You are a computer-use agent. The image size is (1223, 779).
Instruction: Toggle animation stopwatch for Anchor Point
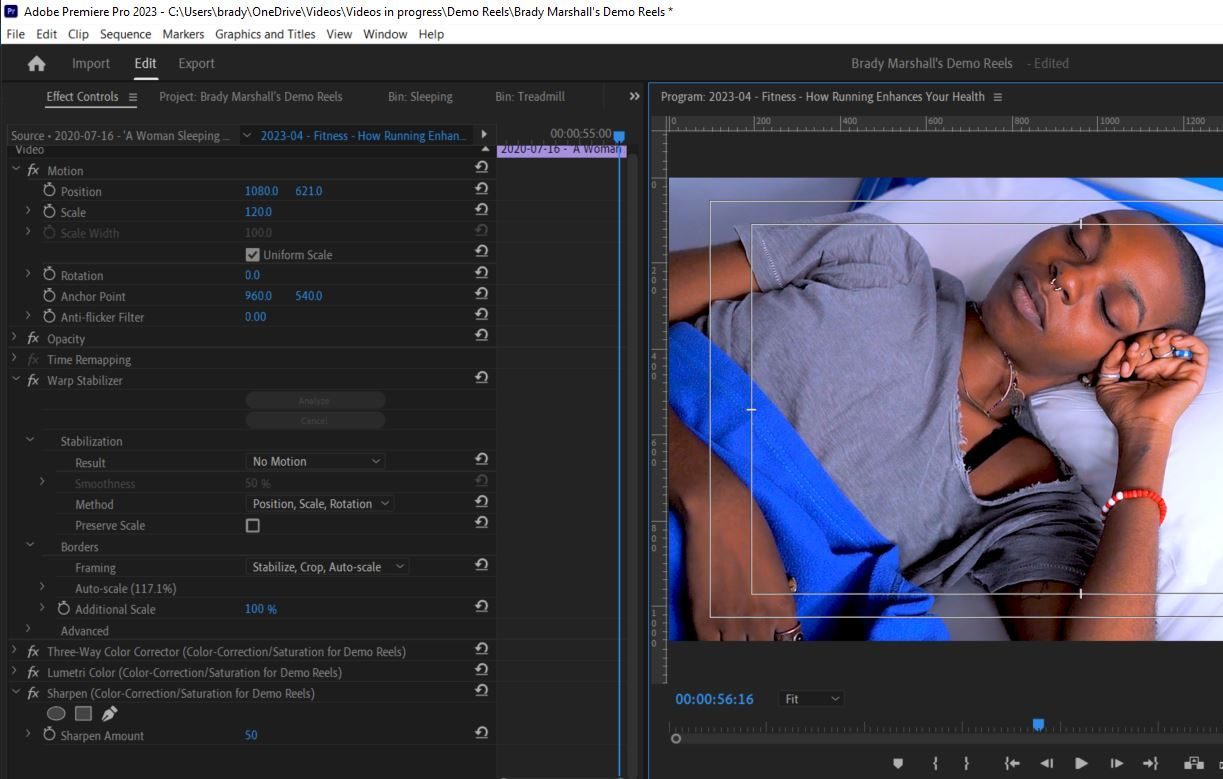(49, 295)
